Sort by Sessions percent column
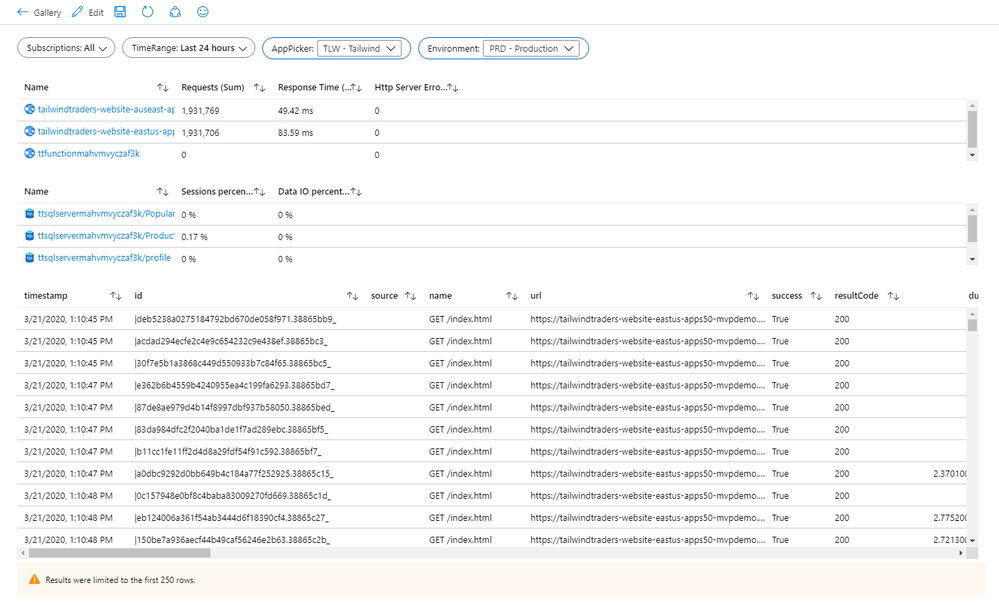 click(259, 192)
